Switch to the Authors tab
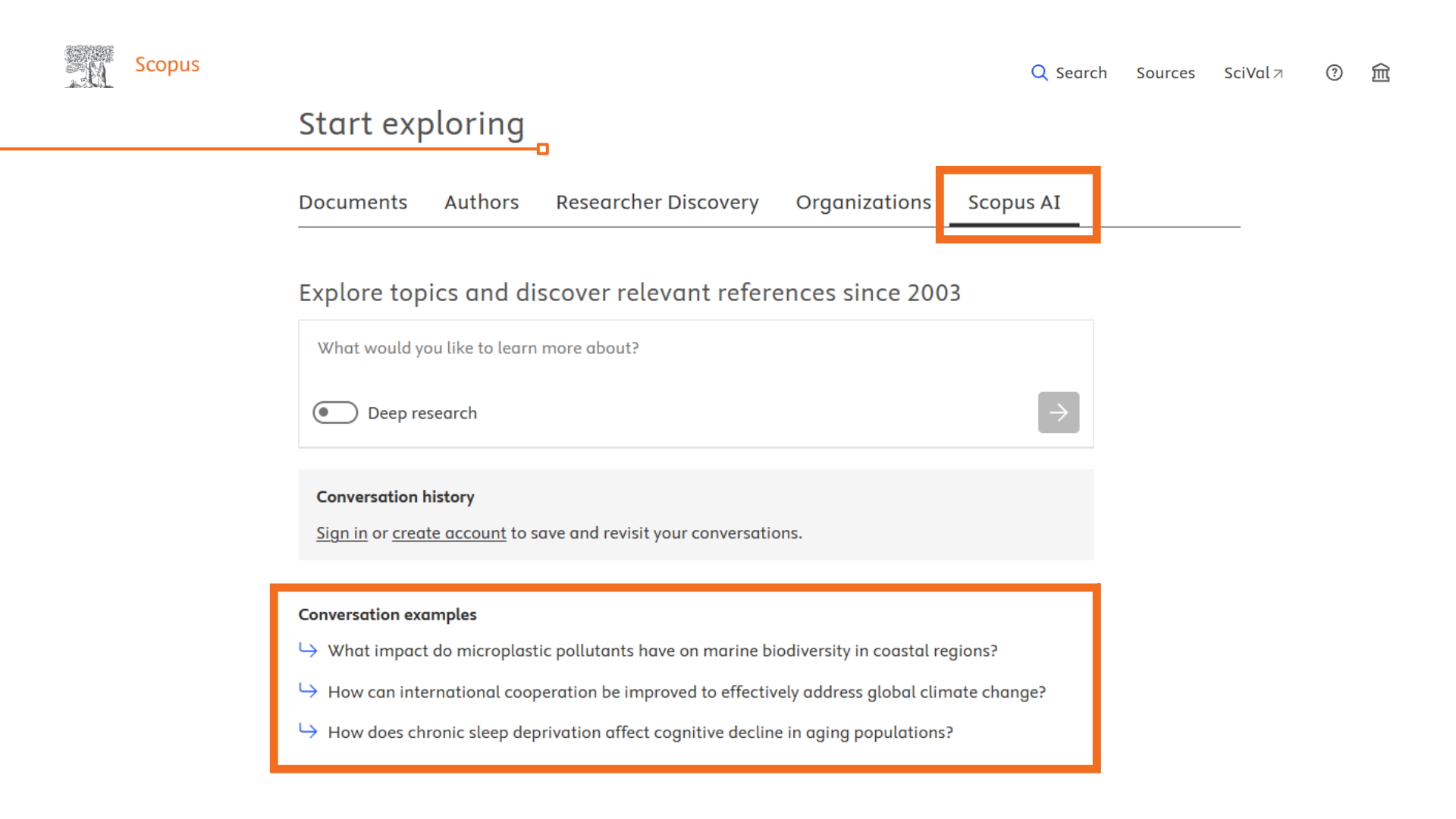 [482, 202]
